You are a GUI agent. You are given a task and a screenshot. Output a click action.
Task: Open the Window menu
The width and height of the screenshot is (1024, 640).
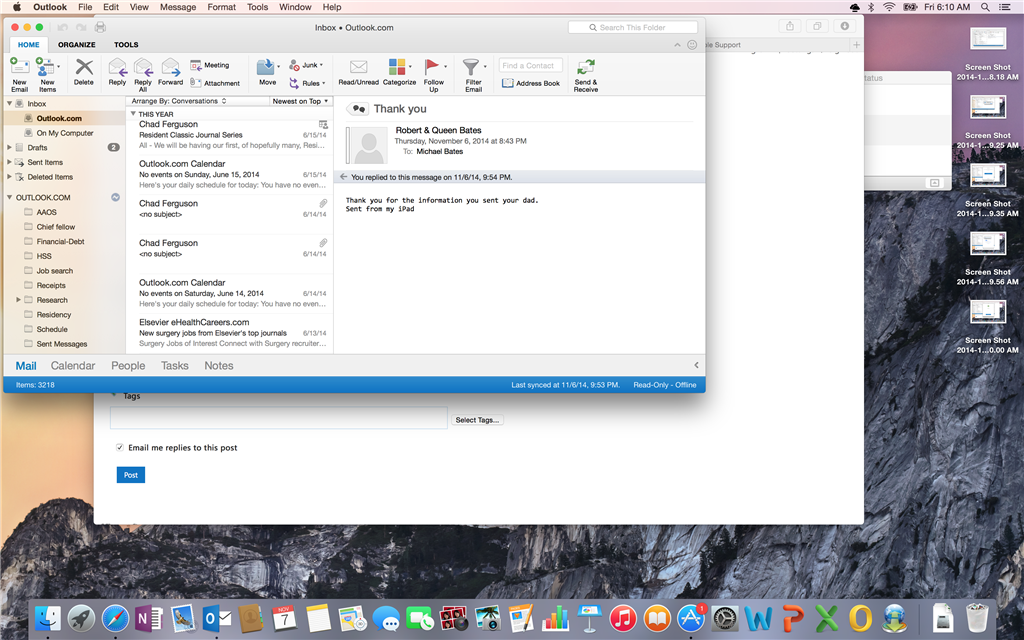pyautogui.click(x=295, y=7)
